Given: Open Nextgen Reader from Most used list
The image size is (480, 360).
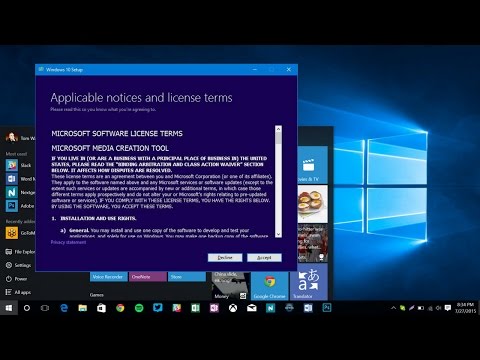Looking at the screenshot, I should [20, 192].
